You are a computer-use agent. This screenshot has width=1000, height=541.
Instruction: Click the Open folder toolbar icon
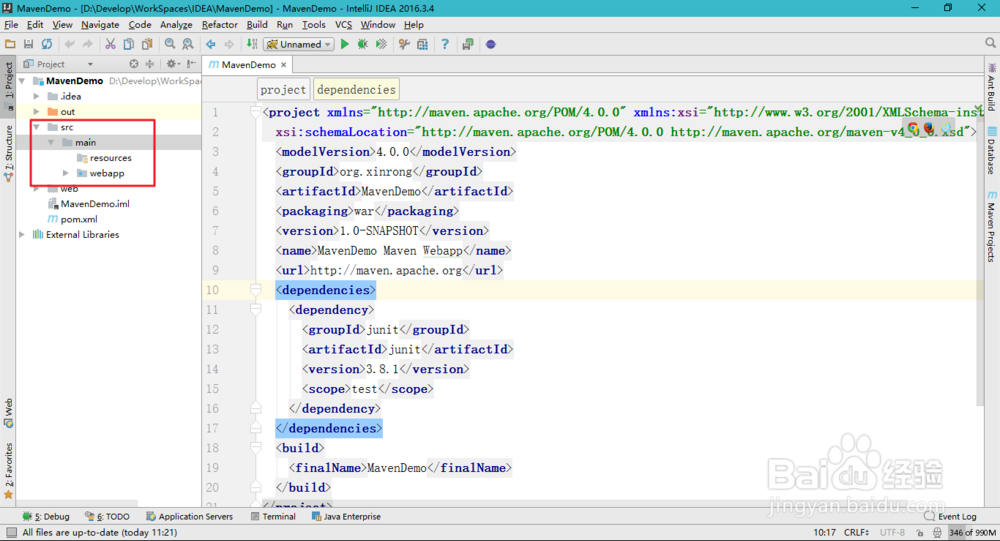(10, 44)
